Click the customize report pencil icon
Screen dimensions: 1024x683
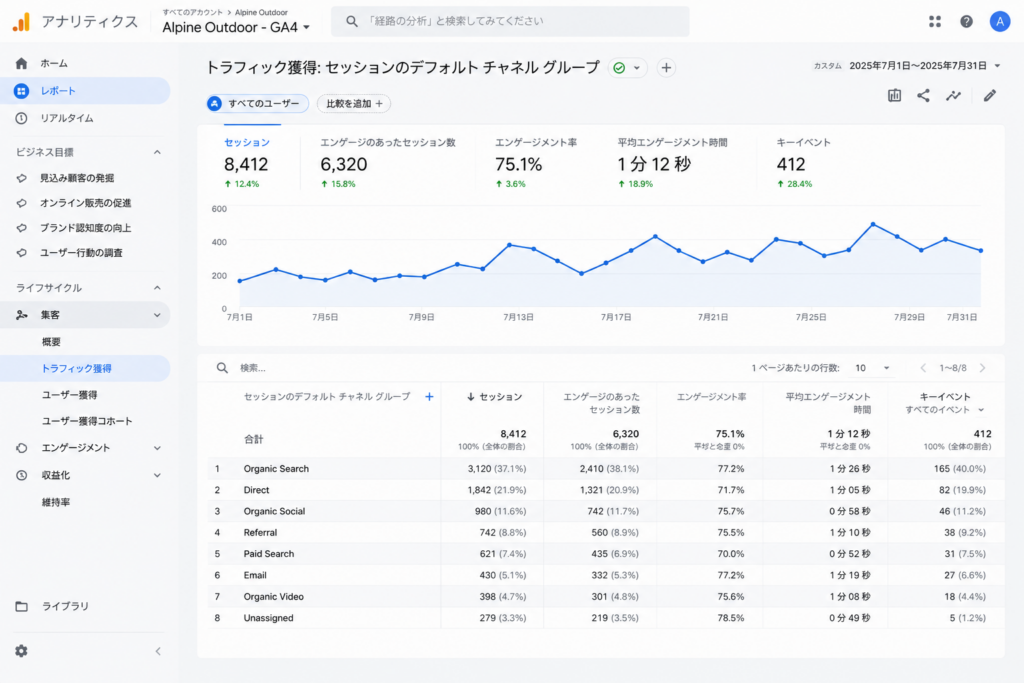coord(990,95)
